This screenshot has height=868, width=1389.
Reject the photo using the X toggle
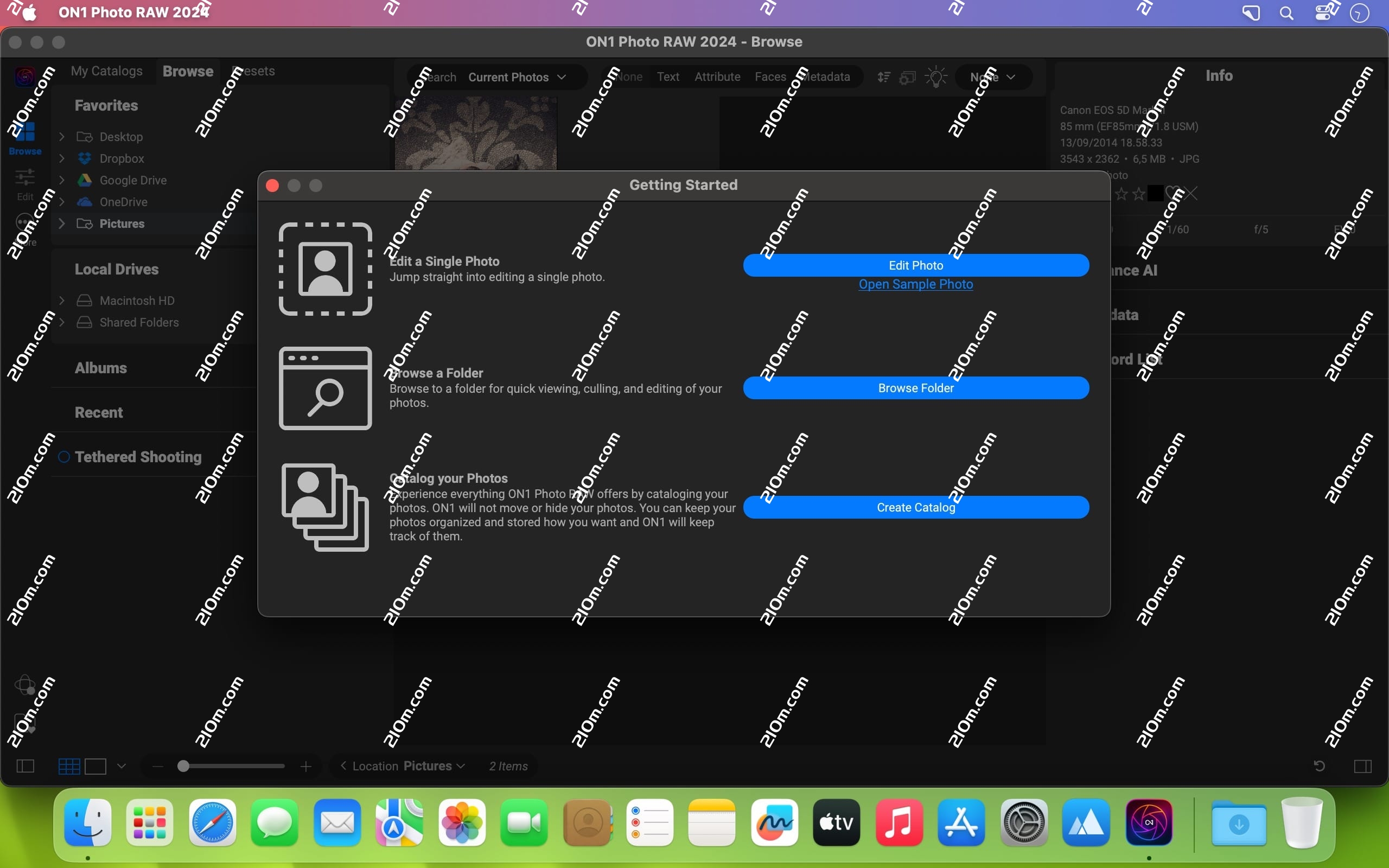[x=1192, y=194]
